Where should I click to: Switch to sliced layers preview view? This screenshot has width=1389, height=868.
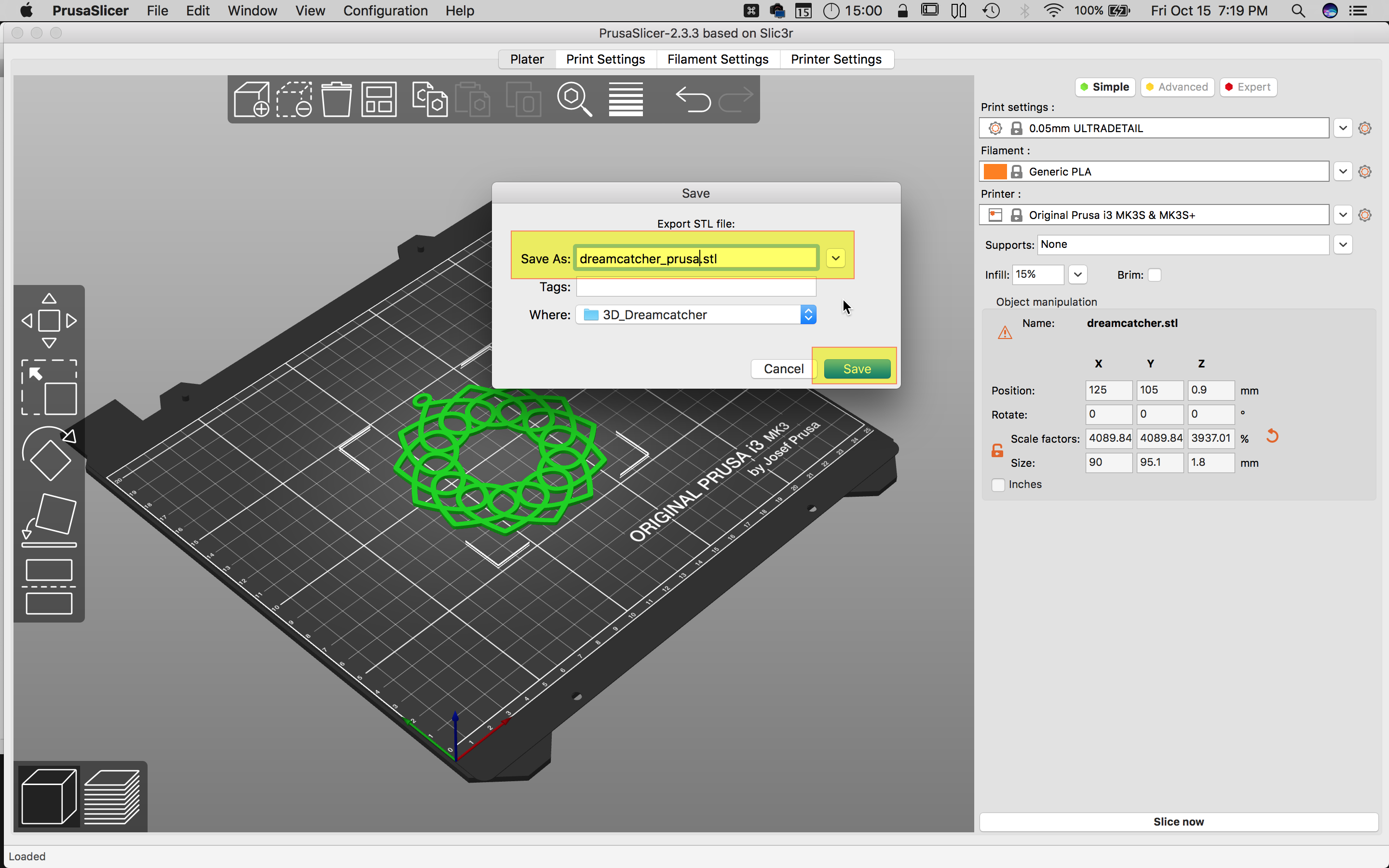112,797
